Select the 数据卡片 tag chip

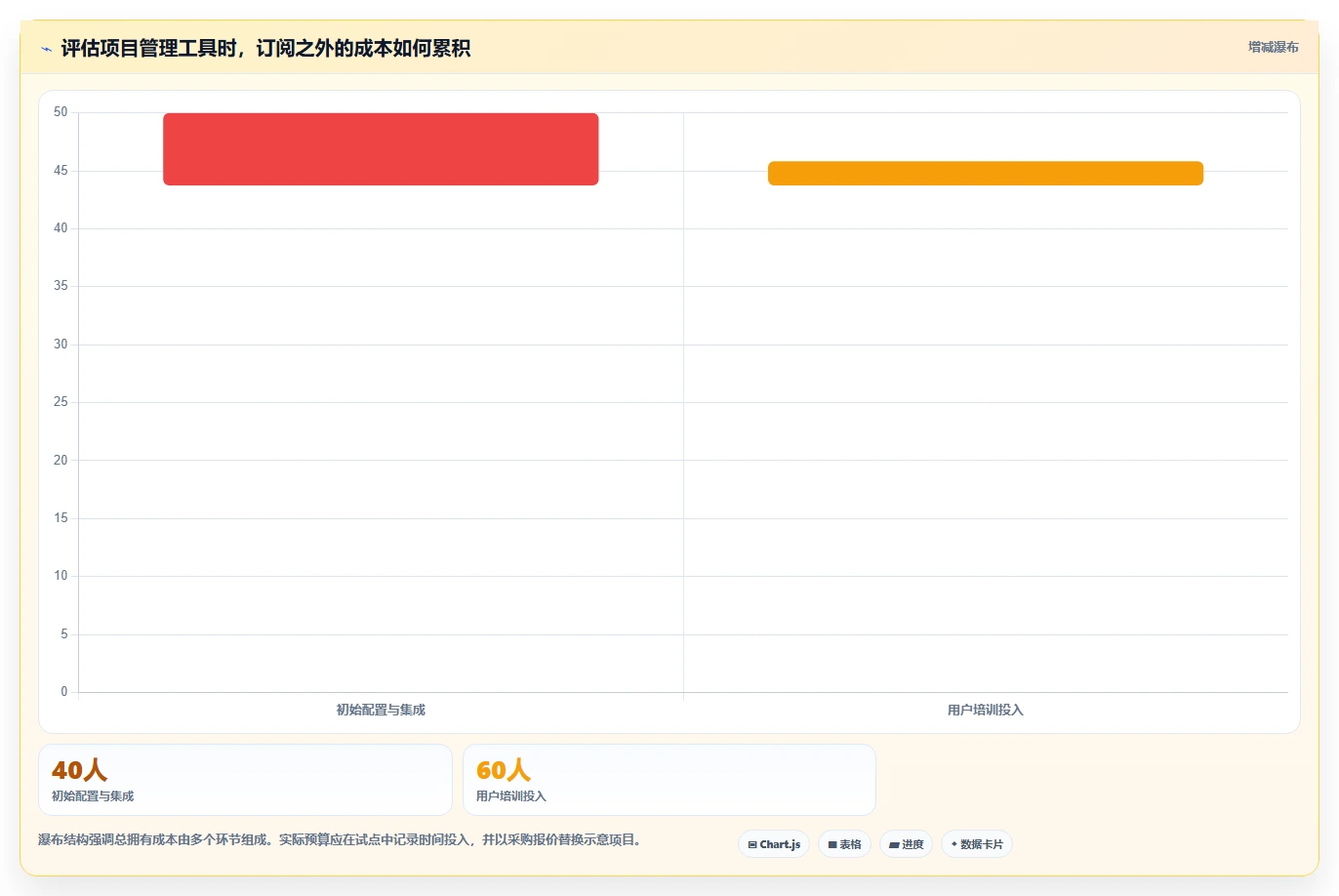[977, 844]
